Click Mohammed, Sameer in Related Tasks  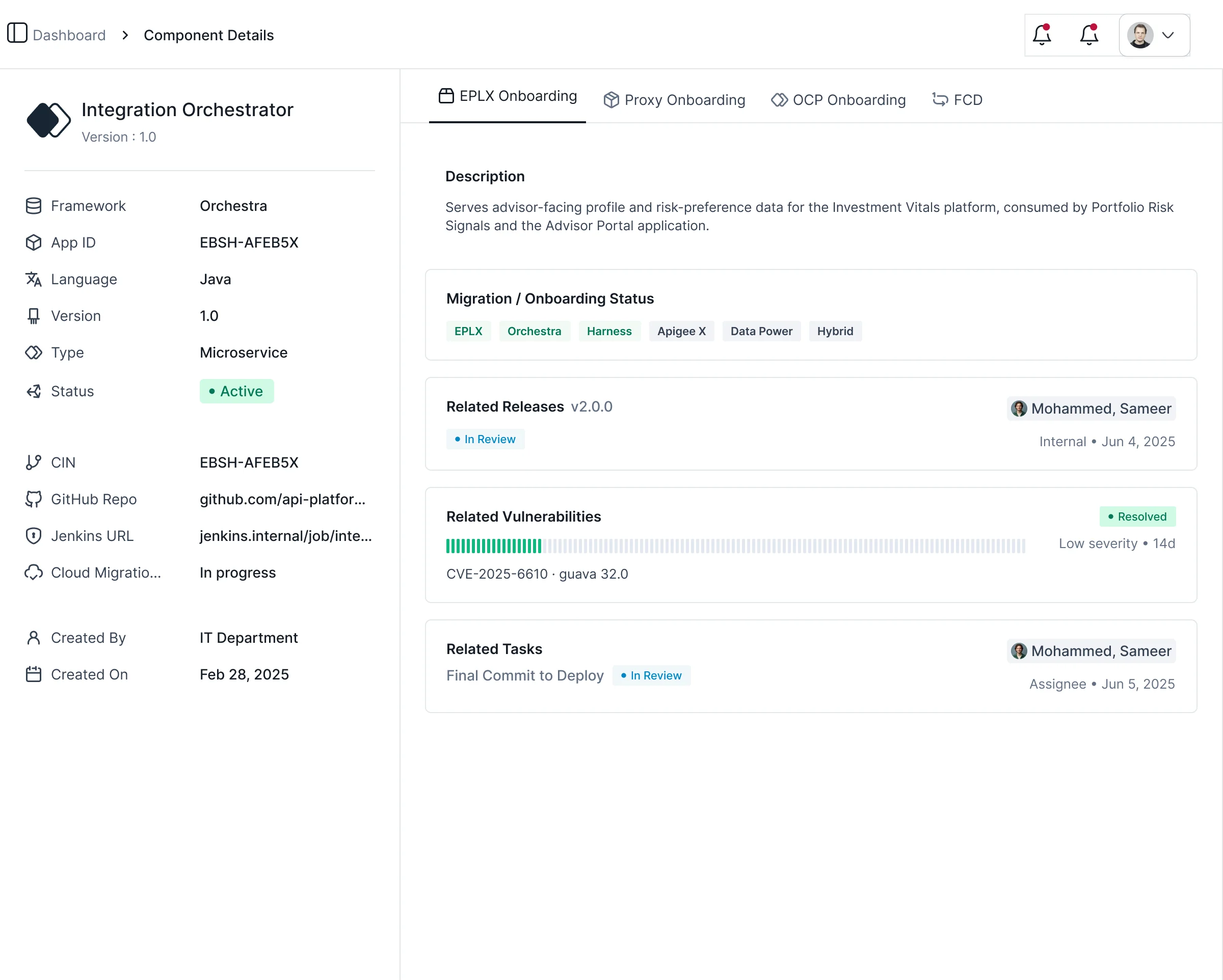coord(1091,651)
